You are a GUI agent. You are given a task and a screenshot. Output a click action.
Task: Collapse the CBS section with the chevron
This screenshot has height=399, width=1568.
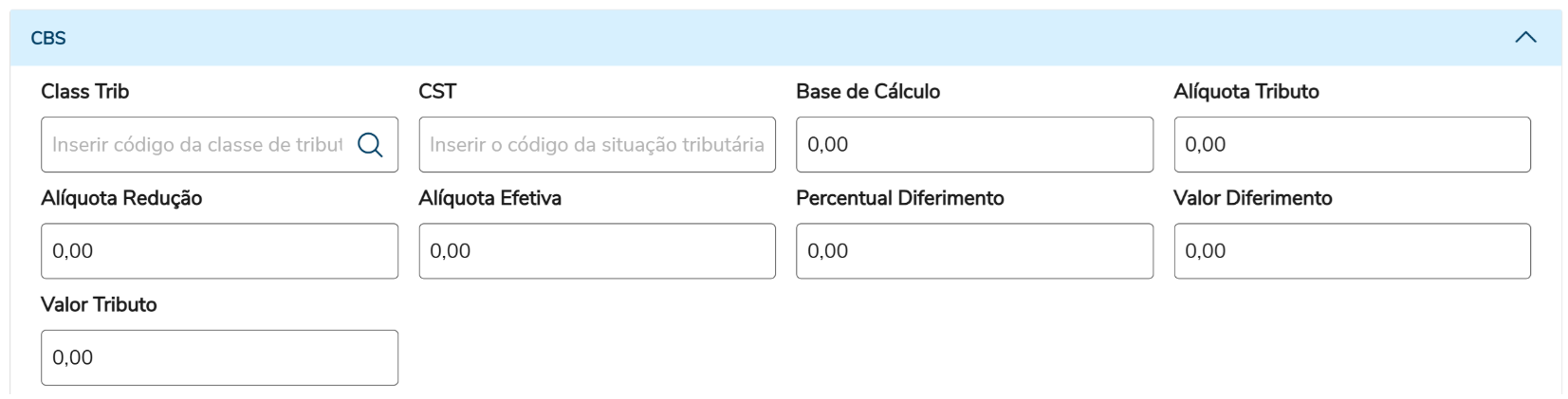1525,38
